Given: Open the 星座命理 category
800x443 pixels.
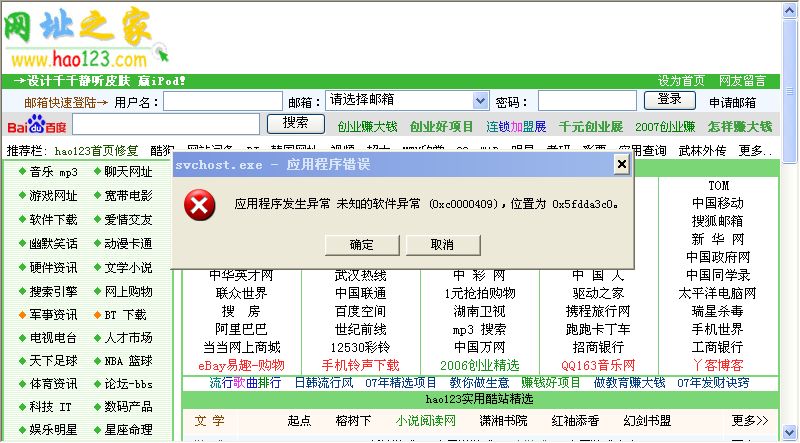Looking at the screenshot, I should point(129,430).
